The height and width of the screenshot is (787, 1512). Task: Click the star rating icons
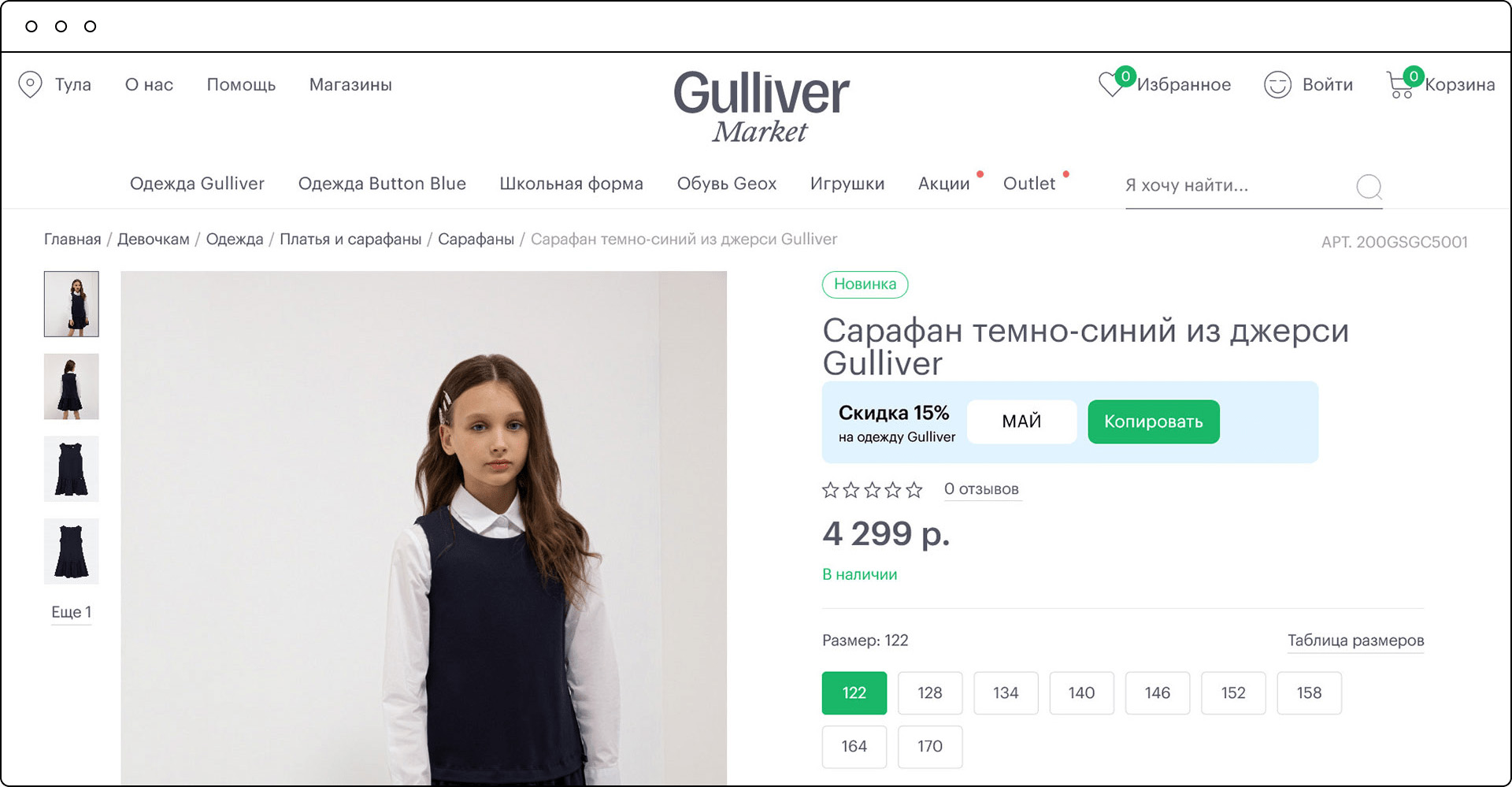(872, 490)
